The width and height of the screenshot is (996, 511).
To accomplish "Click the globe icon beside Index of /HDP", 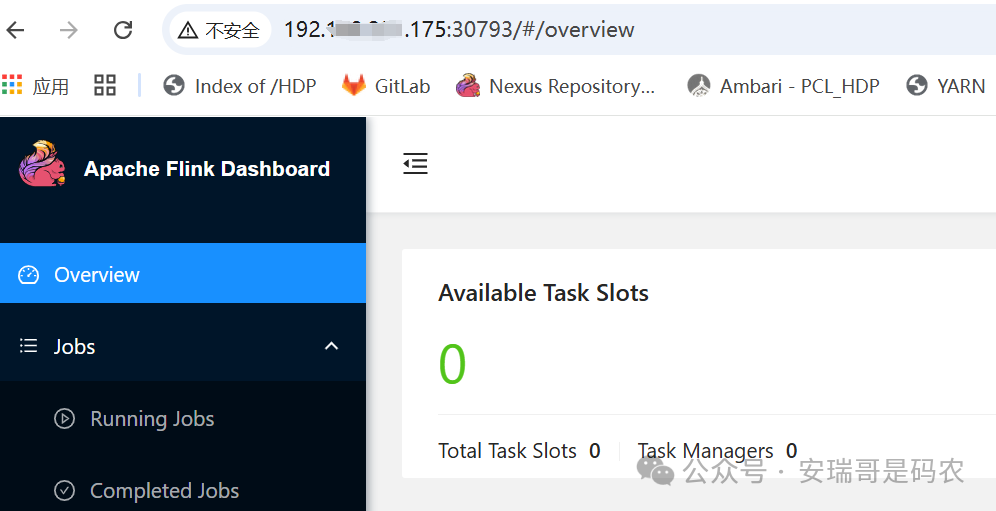I will [x=173, y=85].
